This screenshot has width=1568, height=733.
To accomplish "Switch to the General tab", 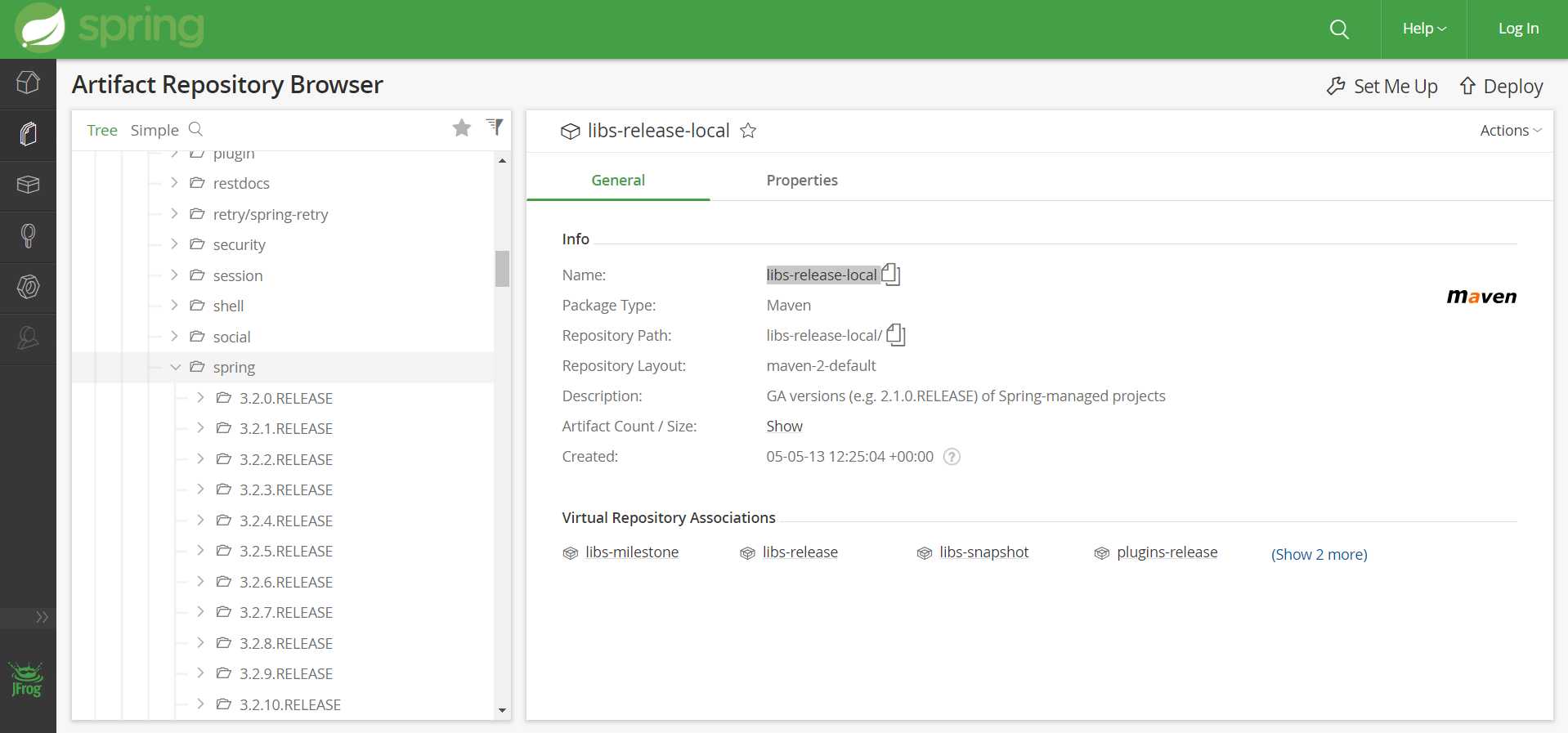I will [618, 180].
